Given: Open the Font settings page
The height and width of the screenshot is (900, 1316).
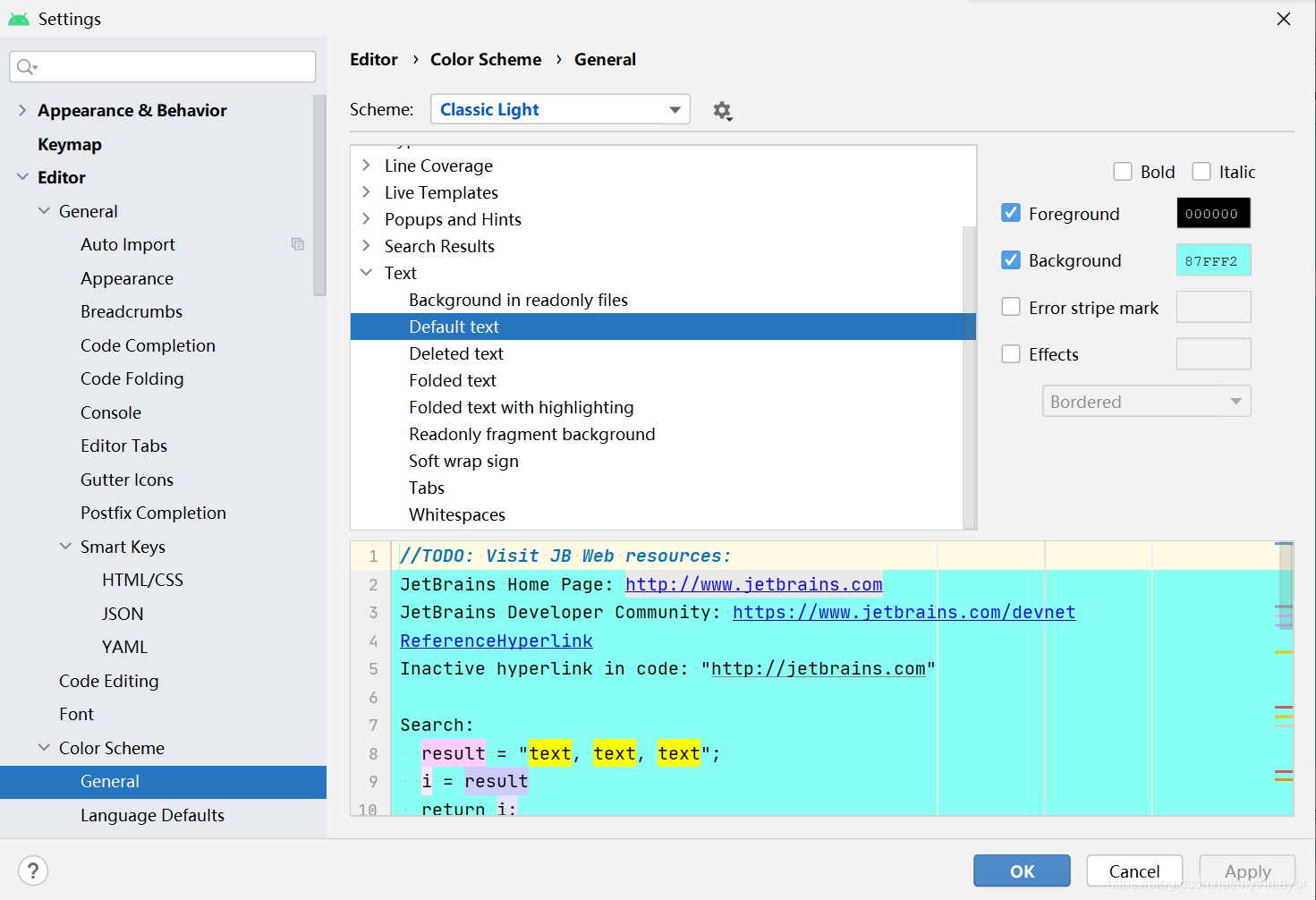Looking at the screenshot, I should click(x=76, y=714).
